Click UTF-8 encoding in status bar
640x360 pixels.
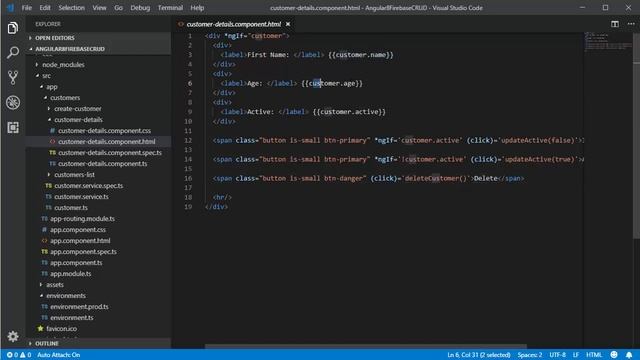tap(557, 355)
